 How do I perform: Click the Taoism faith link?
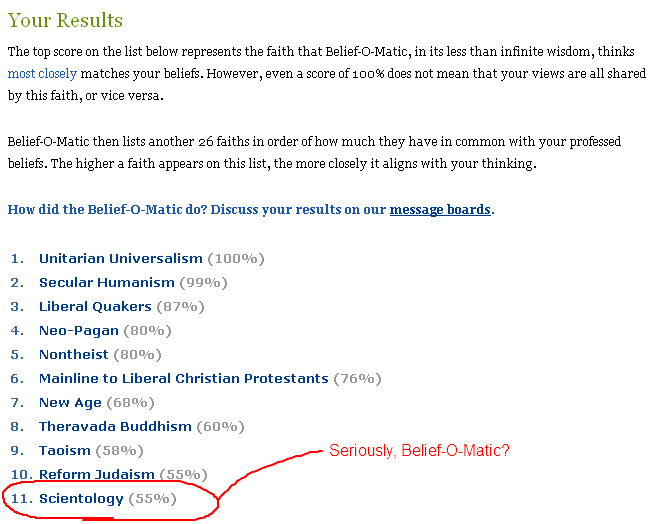65,450
